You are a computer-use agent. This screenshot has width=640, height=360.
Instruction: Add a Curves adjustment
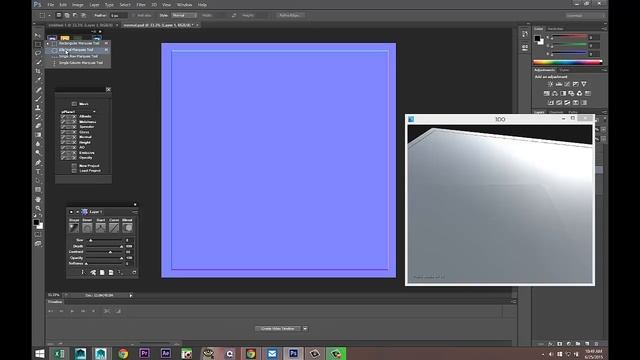(x=567, y=84)
